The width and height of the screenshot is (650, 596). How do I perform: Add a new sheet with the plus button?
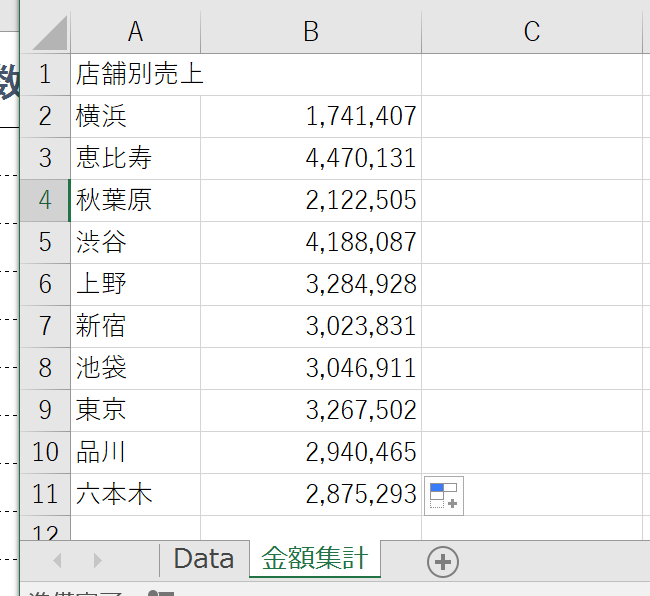(x=443, y=562)
